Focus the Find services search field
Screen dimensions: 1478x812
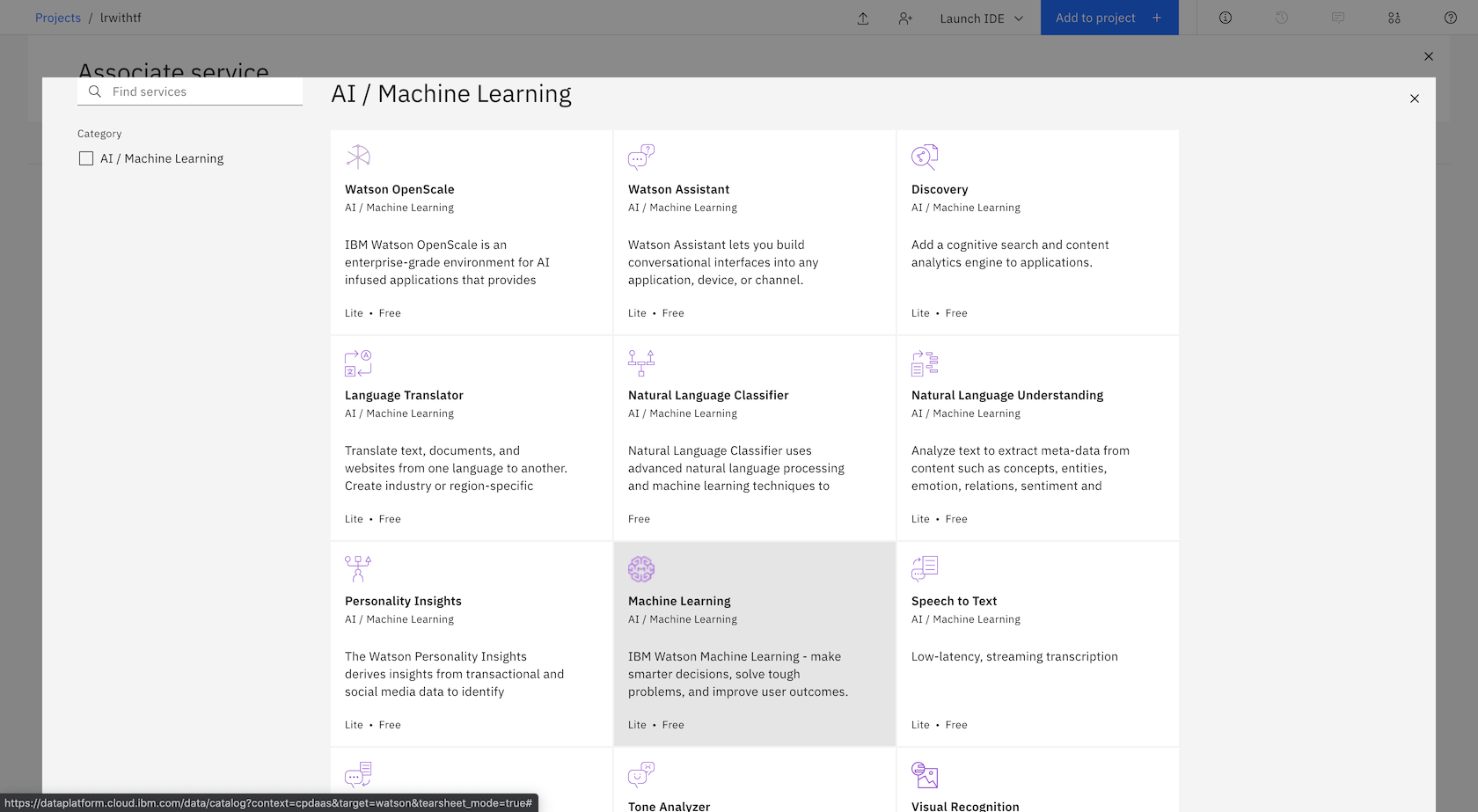190,91
